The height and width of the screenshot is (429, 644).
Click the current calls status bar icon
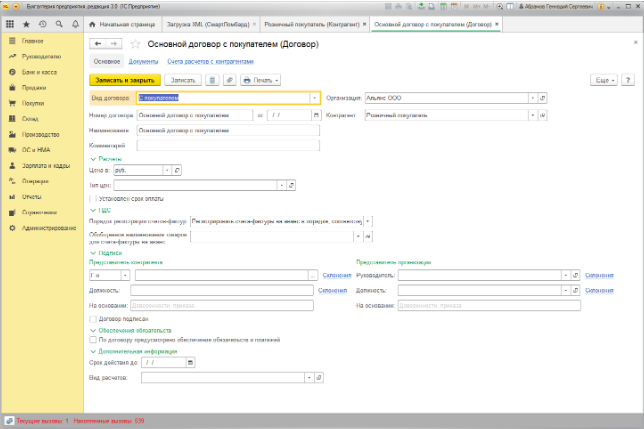[9, 421]
